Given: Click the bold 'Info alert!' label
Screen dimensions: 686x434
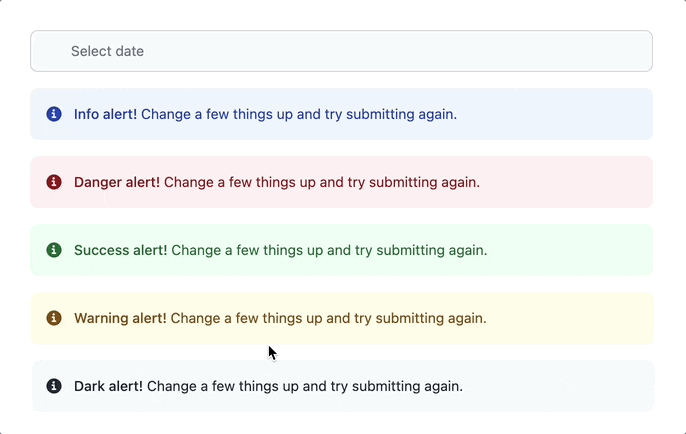Looking at the screenshot, I should (x=105, y=114).
